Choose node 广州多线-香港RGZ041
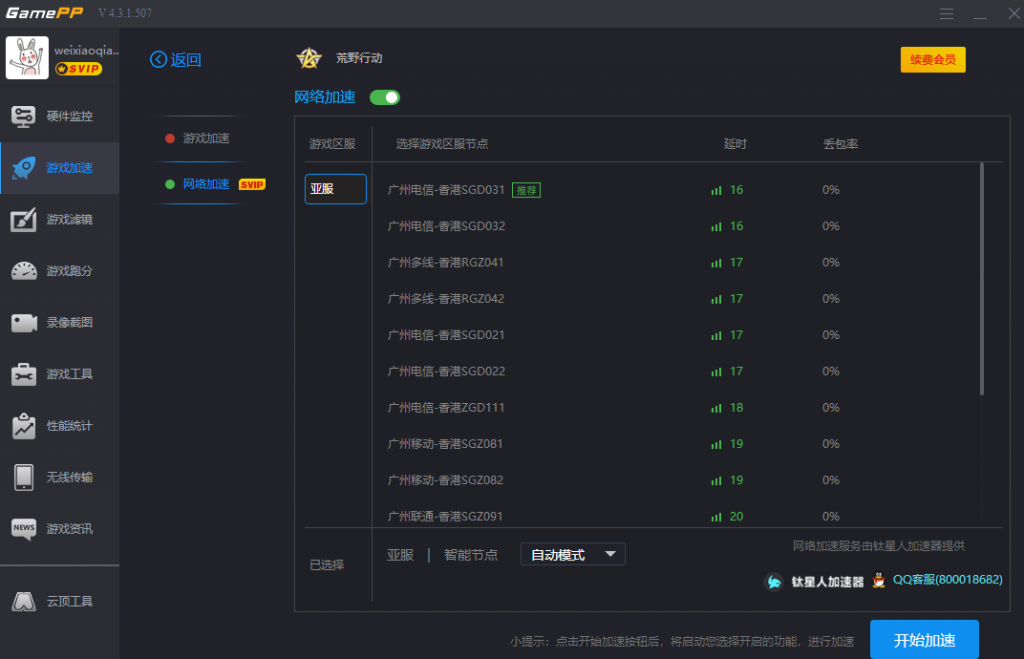1024x659 pixels. (x=445, y=263)
